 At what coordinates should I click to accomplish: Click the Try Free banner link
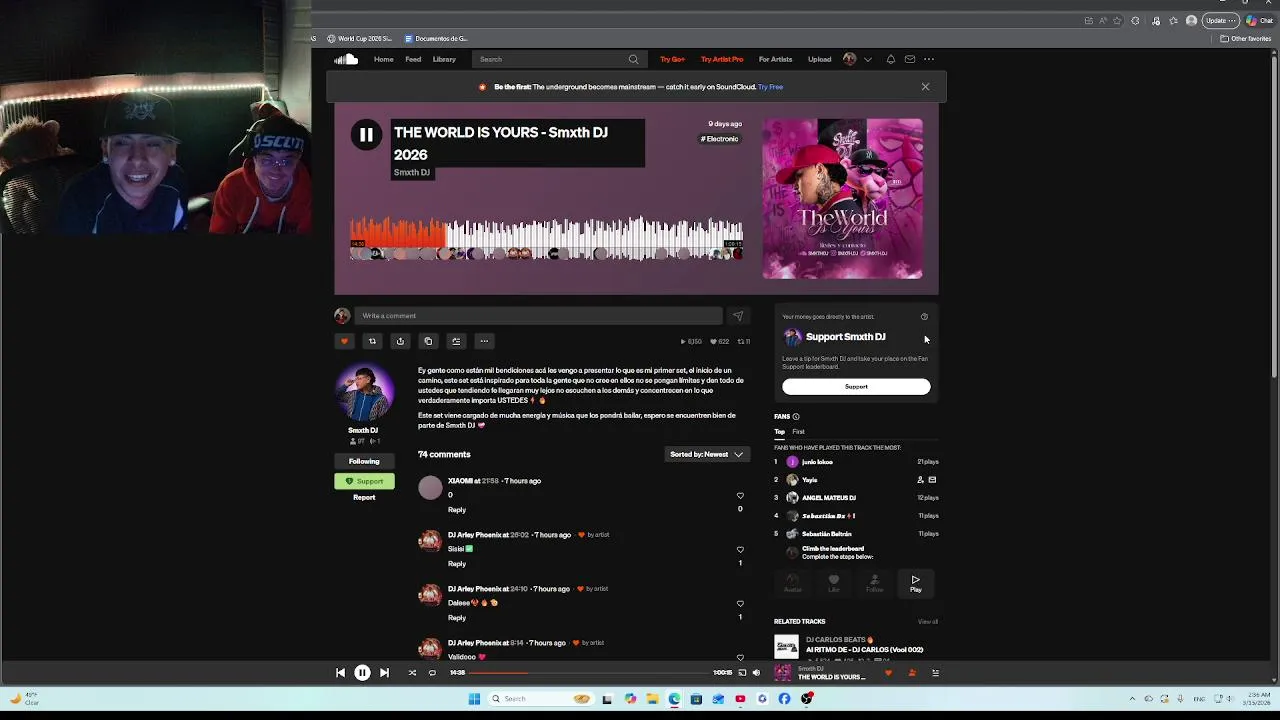770,87
